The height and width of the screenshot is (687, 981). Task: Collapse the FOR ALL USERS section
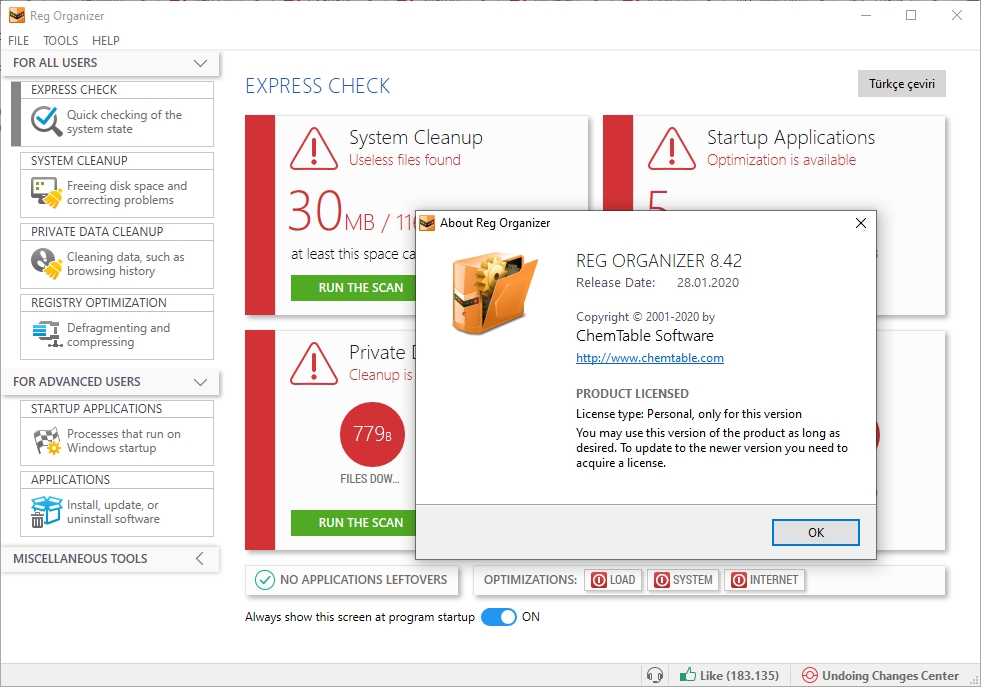click(200, 63)
